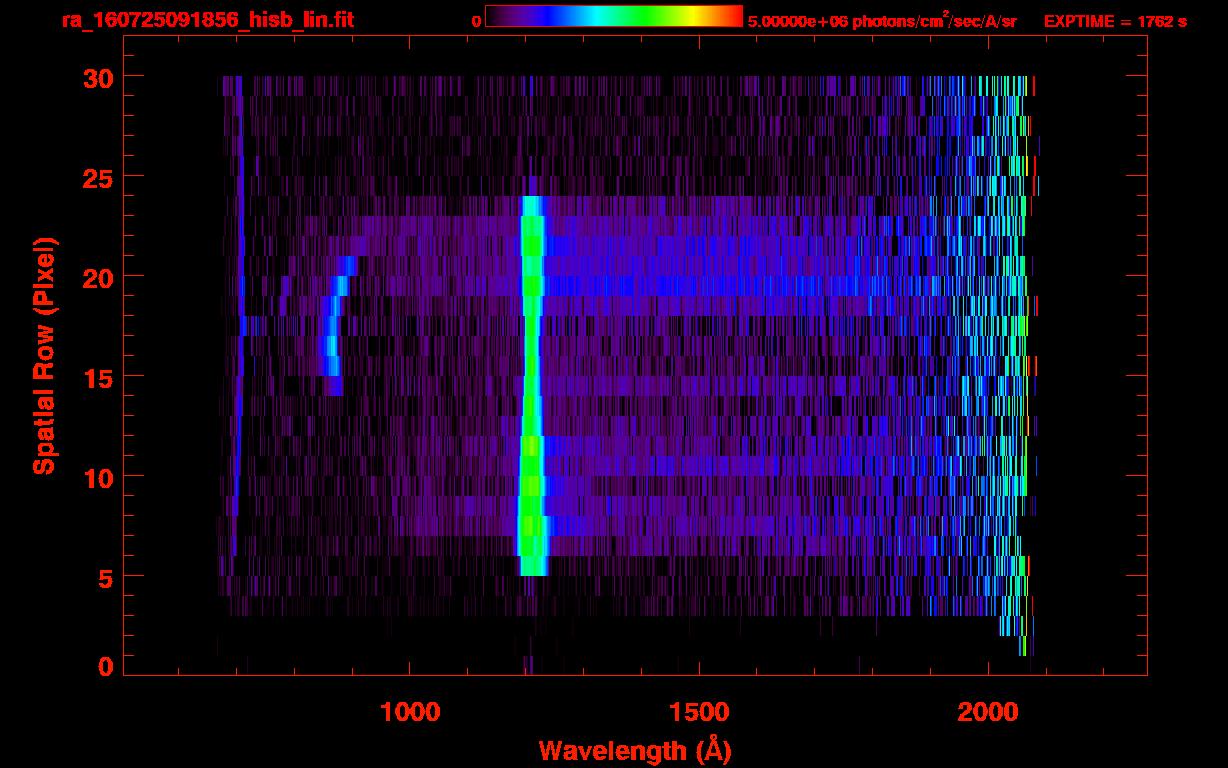Click the 5.00000e+06 photons maximum intensity label
This screenshot has width=1228, height=768.
(x=882, y=20)
